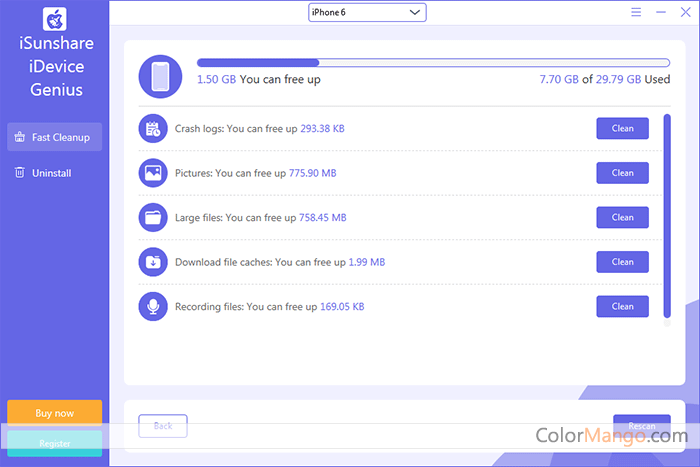Click the 1.50 GB free up value
This screenshot has width=700, height=467.
pyautogui.click(x=217, y=79)
